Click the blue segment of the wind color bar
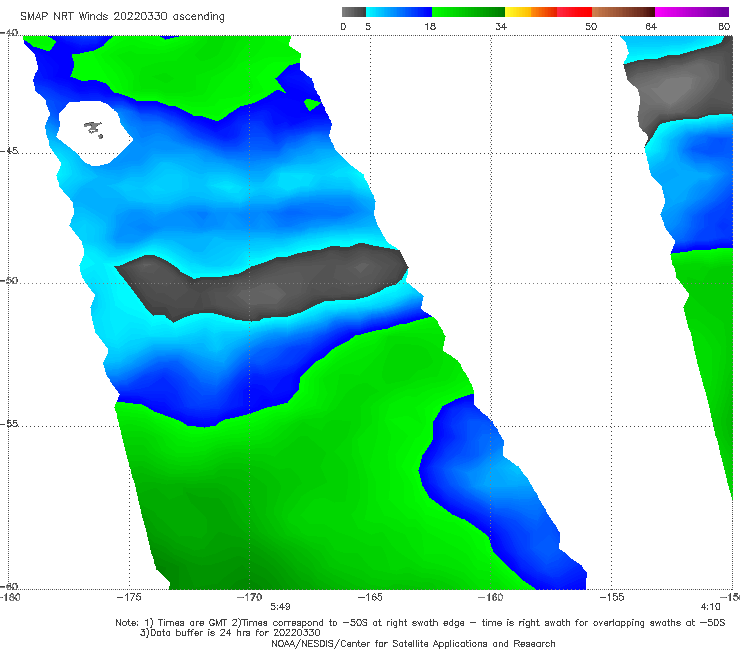This screenshot has width=740, height=650. (399, 12)
